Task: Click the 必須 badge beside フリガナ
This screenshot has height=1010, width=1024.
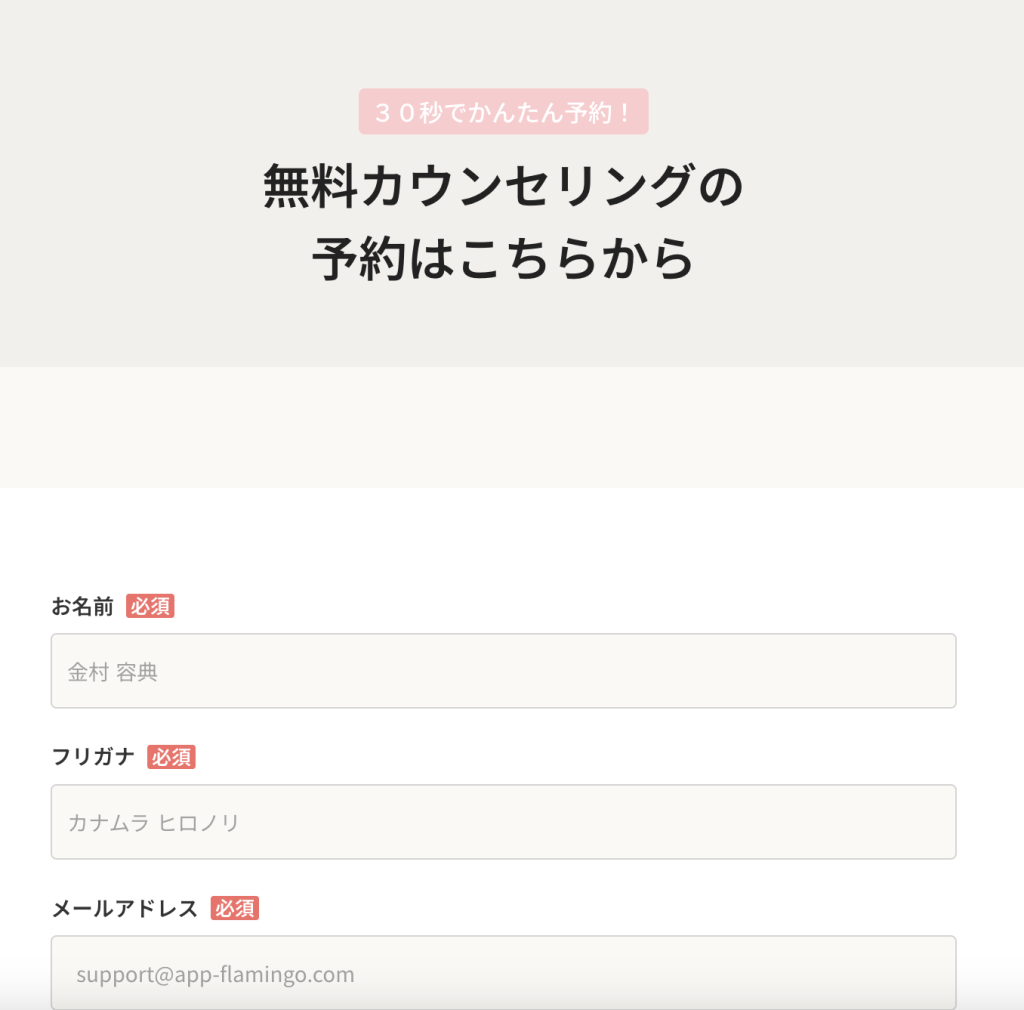Action: (171, 757)
